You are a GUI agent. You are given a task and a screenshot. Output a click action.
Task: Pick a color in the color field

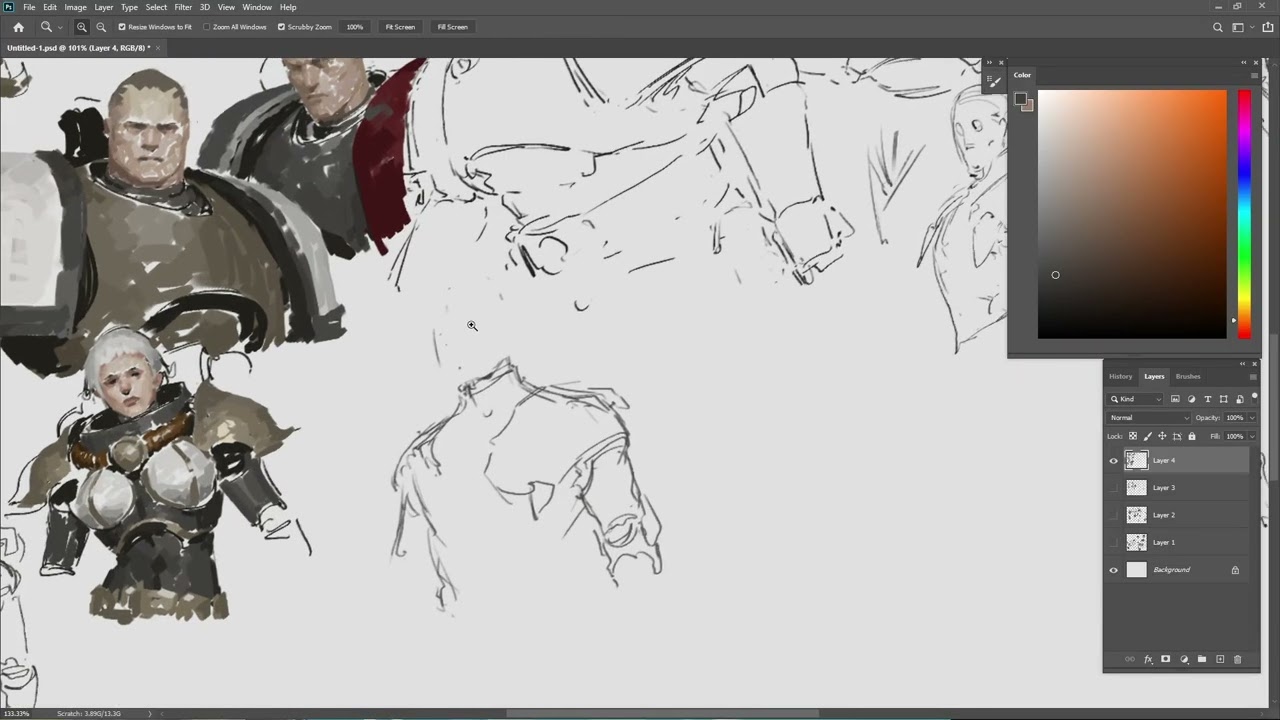[x=1132, y=214]
